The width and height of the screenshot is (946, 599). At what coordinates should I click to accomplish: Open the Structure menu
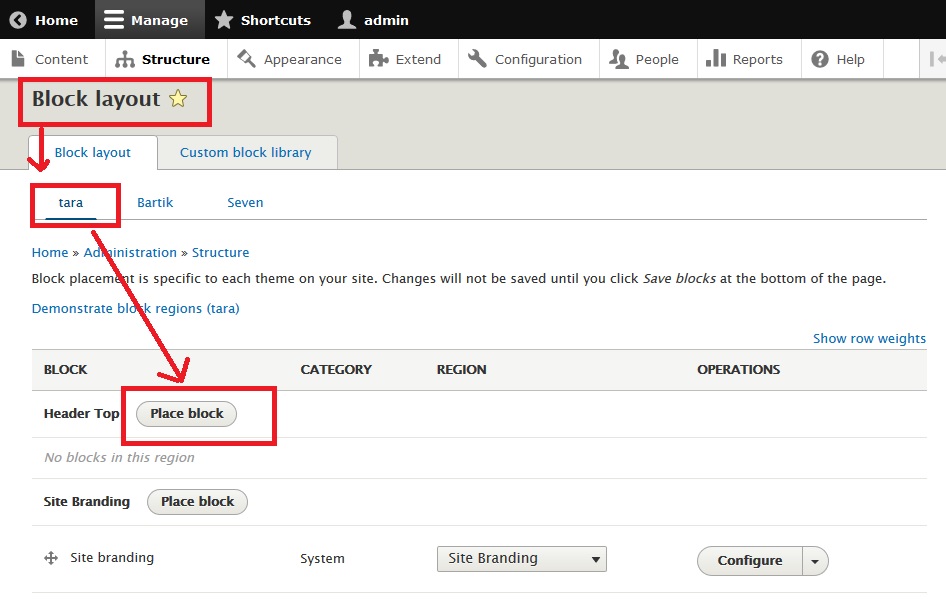pyautogui.click(x=164, y=59)
